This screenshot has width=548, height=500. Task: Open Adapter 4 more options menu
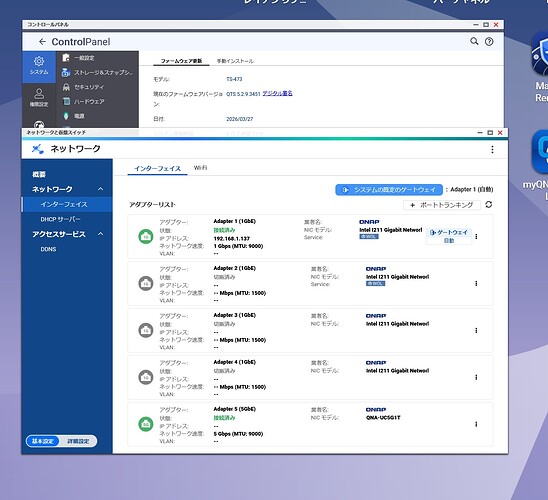tap(476, 377)
